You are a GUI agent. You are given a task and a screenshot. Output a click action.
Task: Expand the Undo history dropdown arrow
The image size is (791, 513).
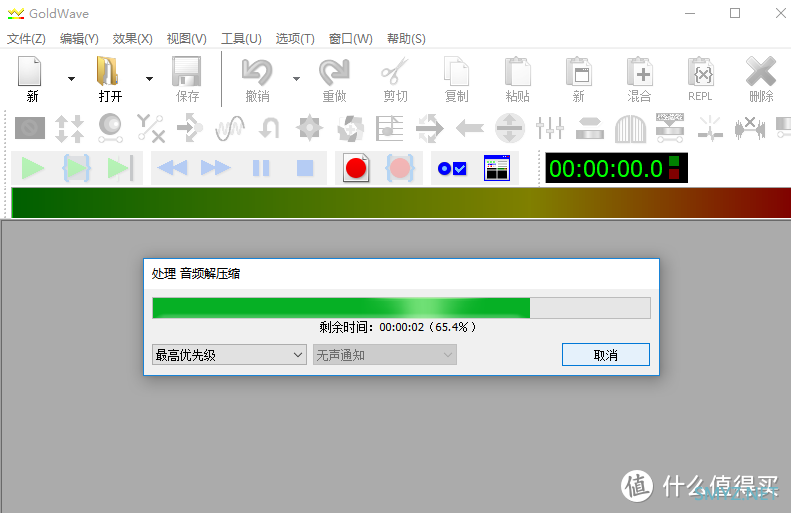(x=296, y=79)
